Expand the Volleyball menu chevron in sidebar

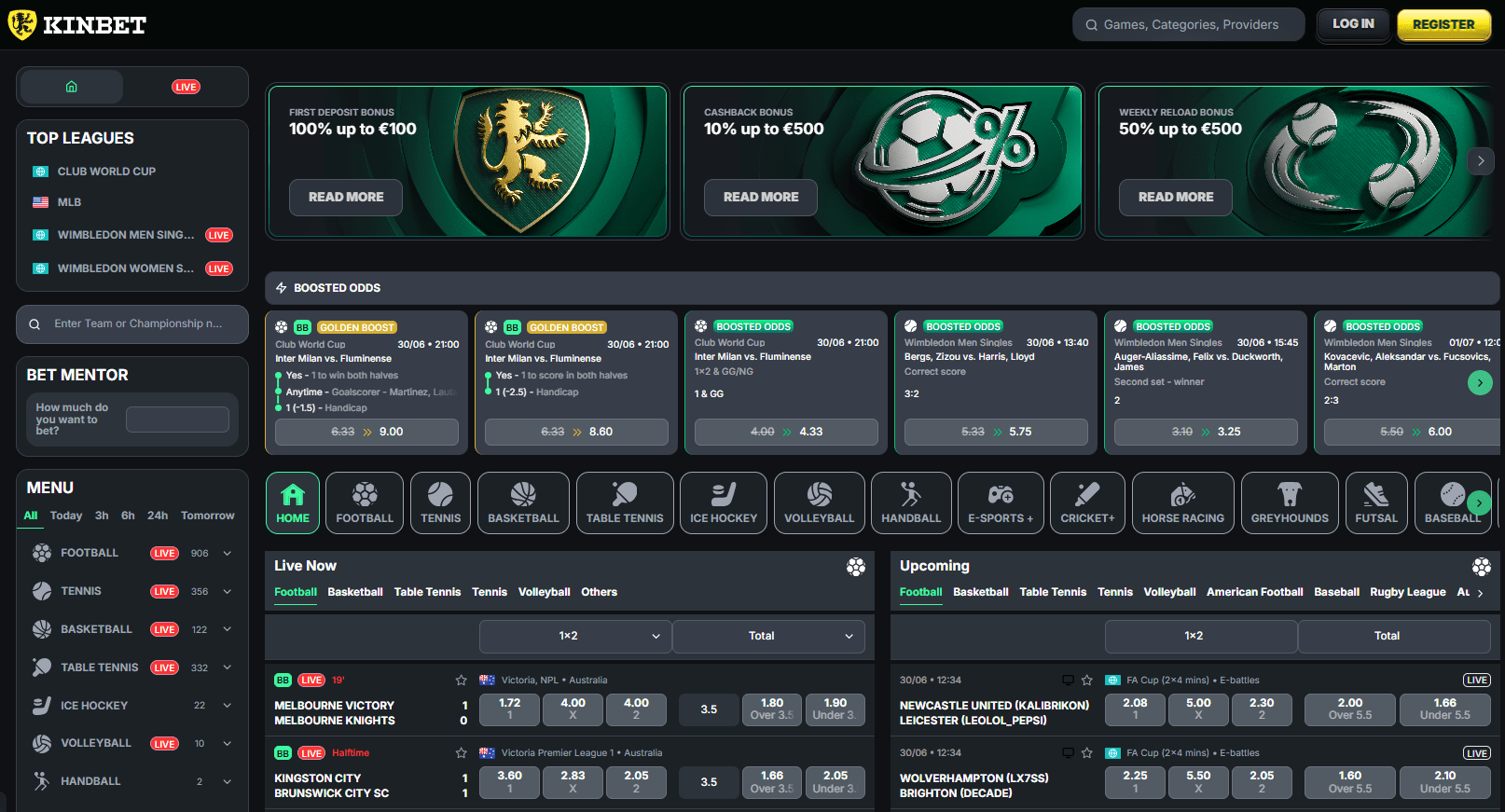(227, 744)
